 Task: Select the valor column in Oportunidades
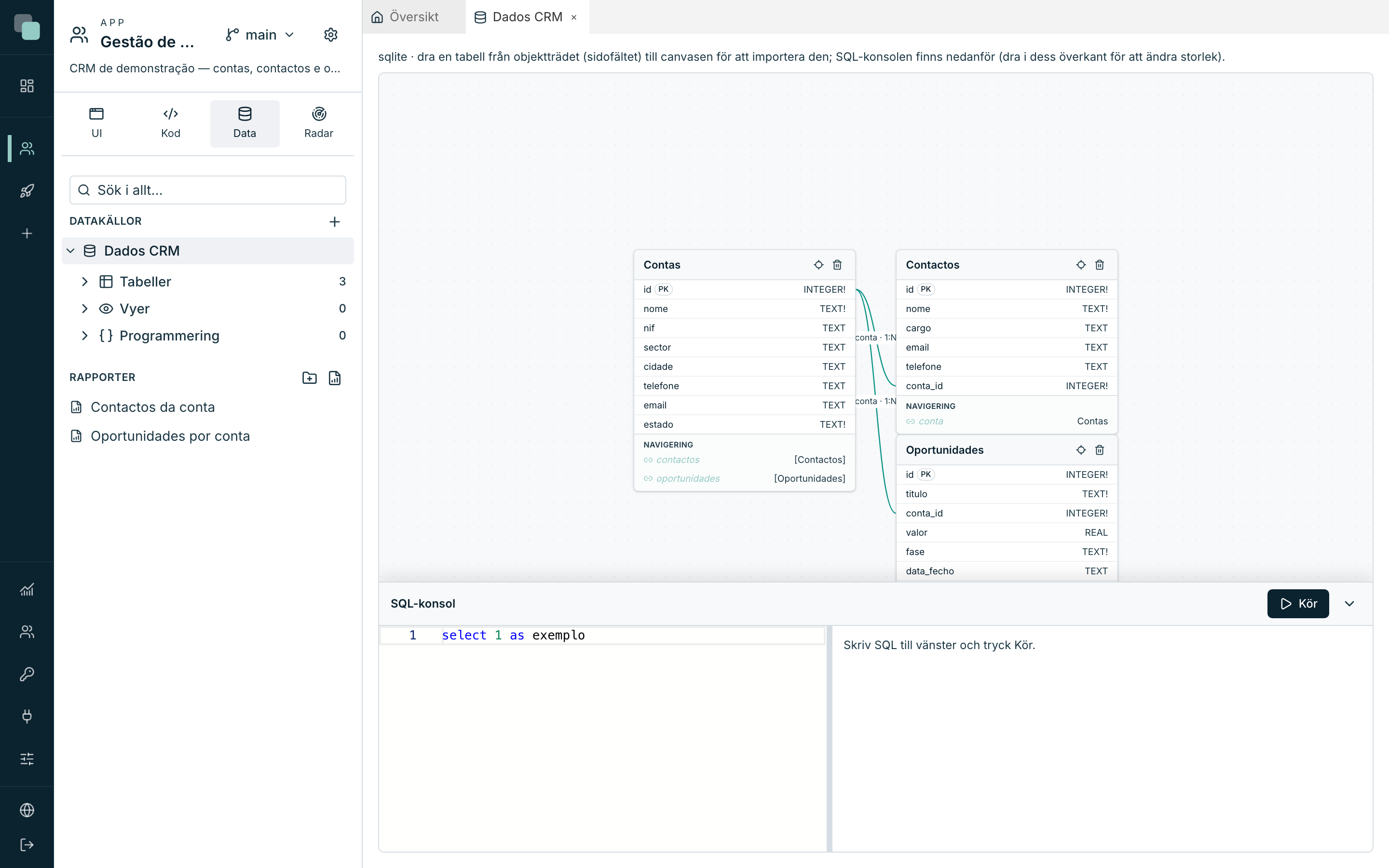1007,533
